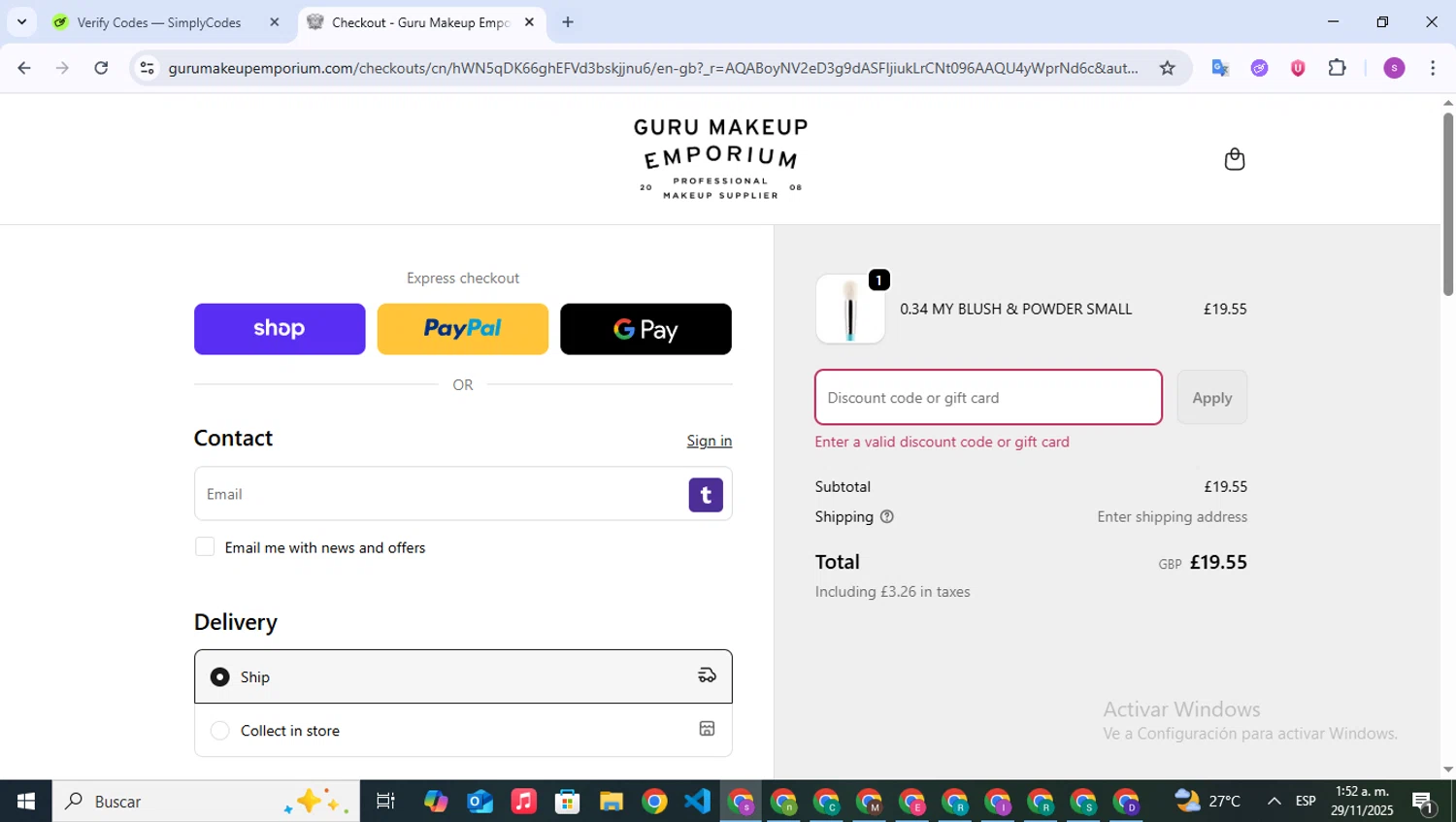Open the Music app on taskbar
1456x822 pixels.
(524, 802)
